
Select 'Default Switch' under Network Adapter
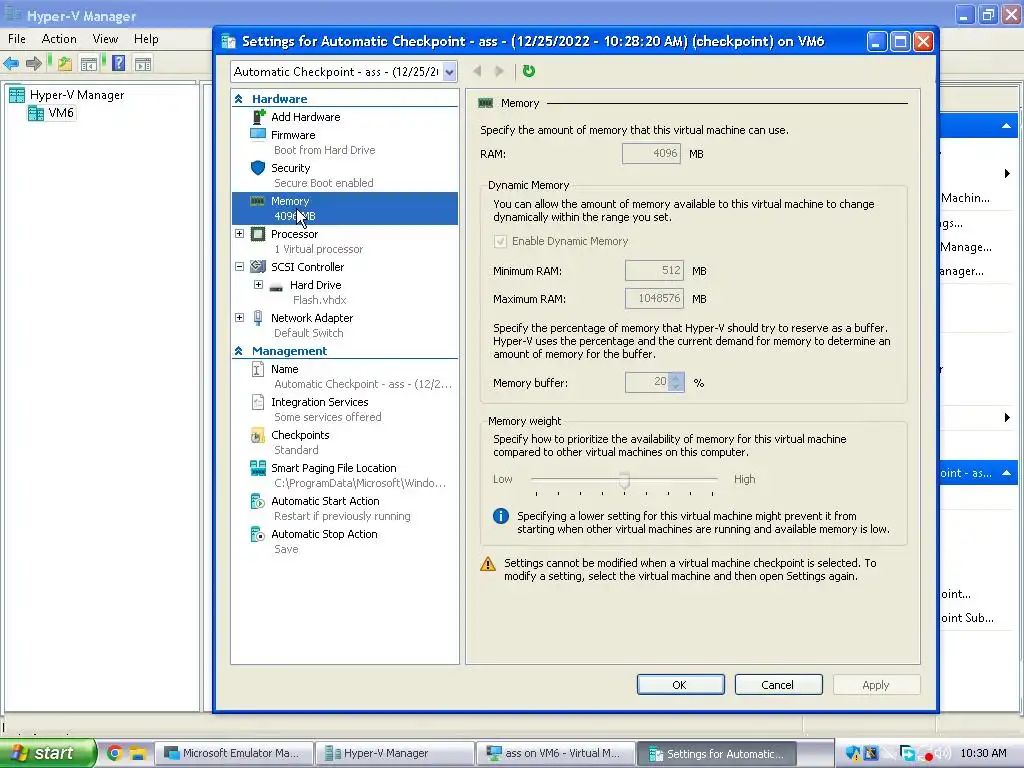tap(308, 333)
